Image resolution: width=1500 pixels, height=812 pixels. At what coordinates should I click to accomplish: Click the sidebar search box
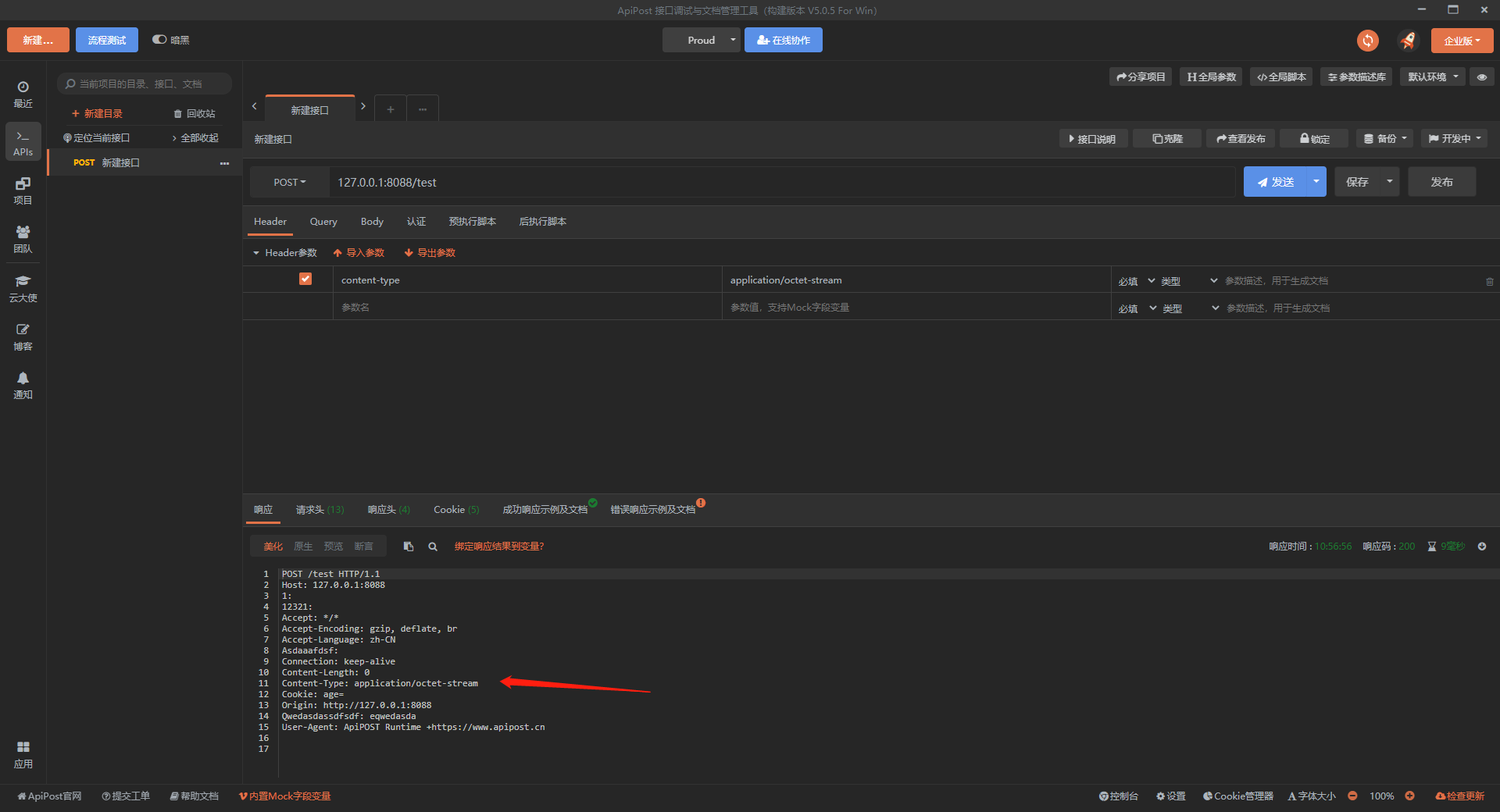pyautogui.click(x=145, y=84)
